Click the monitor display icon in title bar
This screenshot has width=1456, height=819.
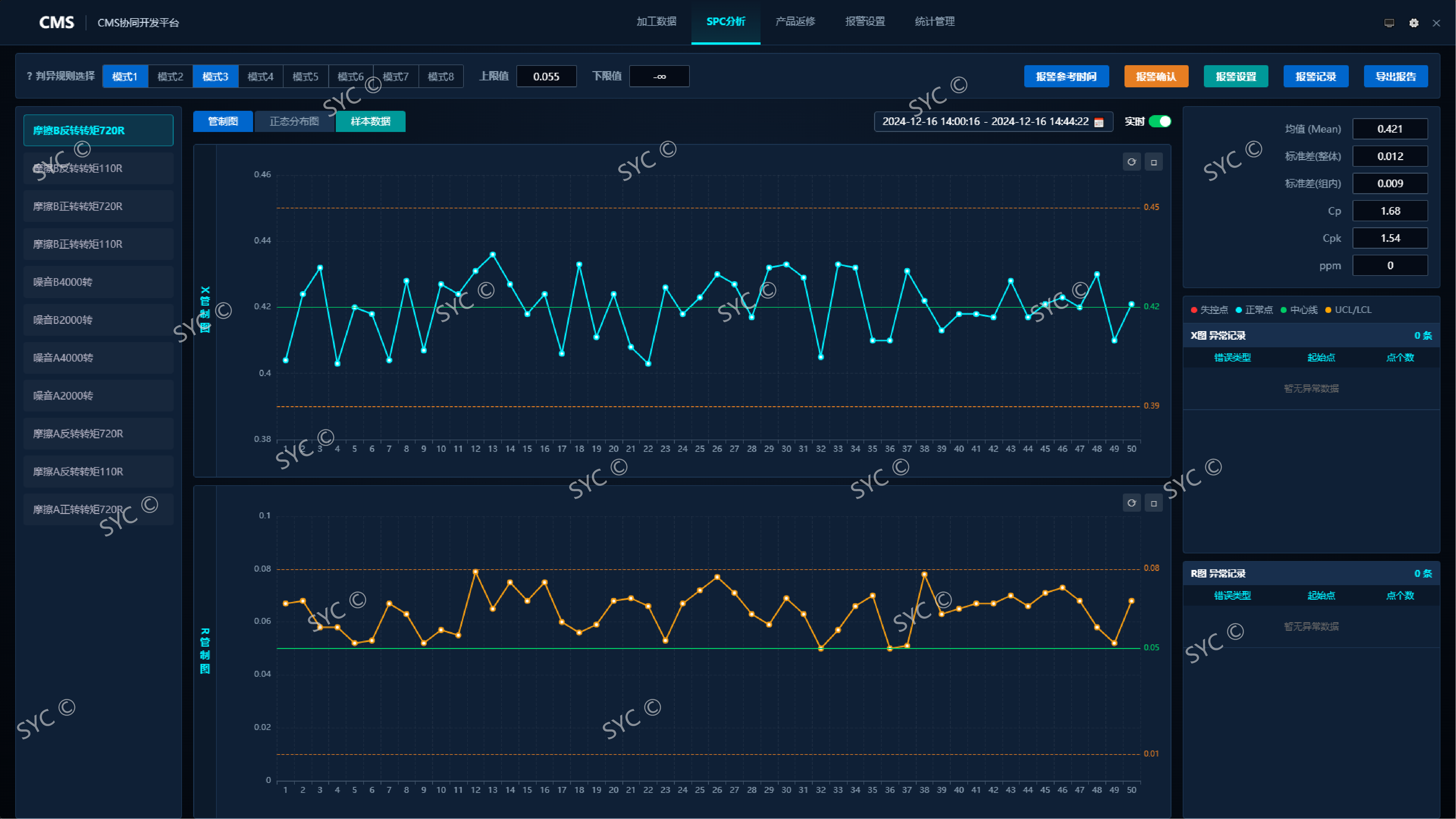1389,22
